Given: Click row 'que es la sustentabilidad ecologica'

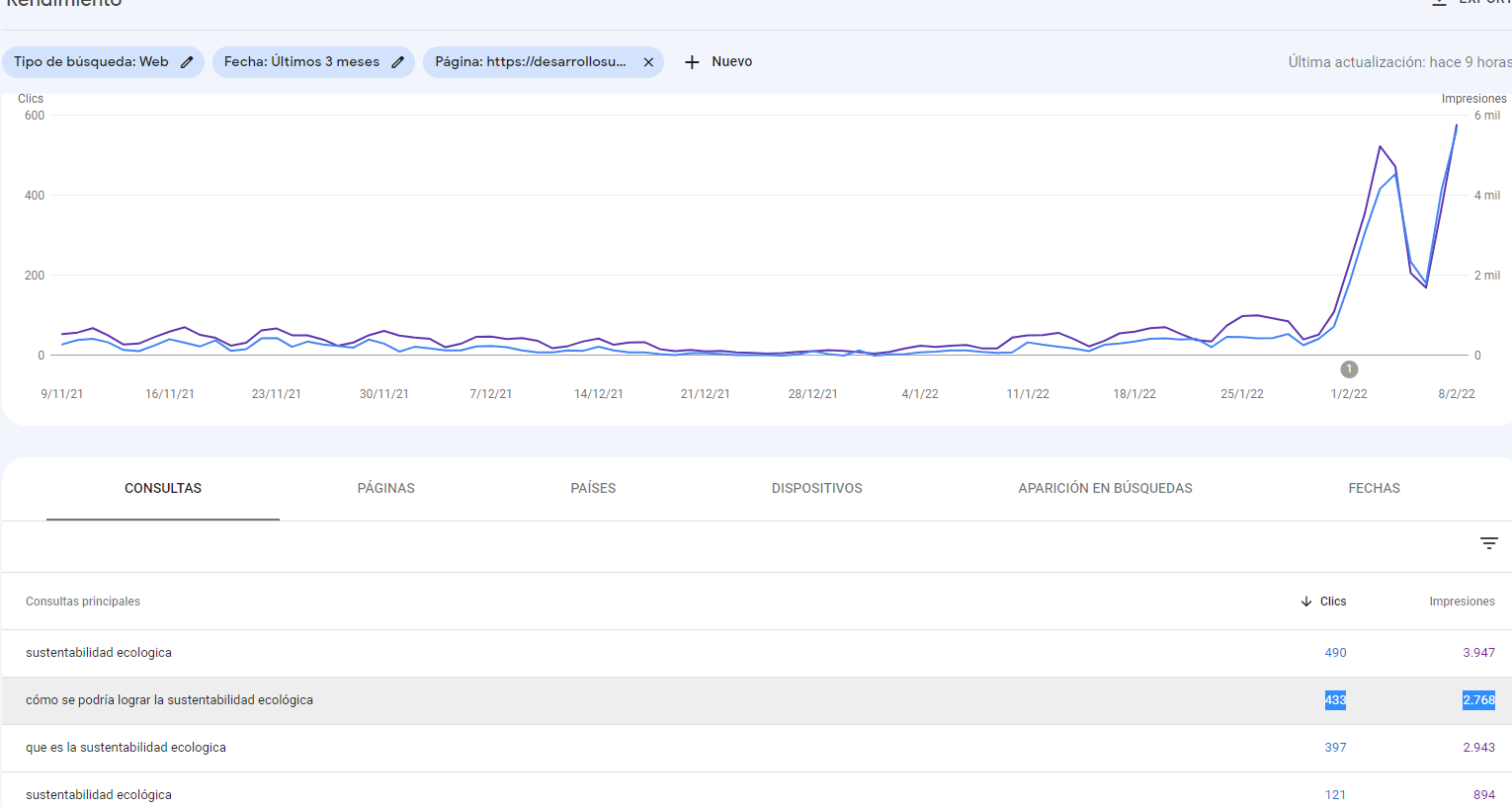Looking at the screenshot, I should coord(126,748).
